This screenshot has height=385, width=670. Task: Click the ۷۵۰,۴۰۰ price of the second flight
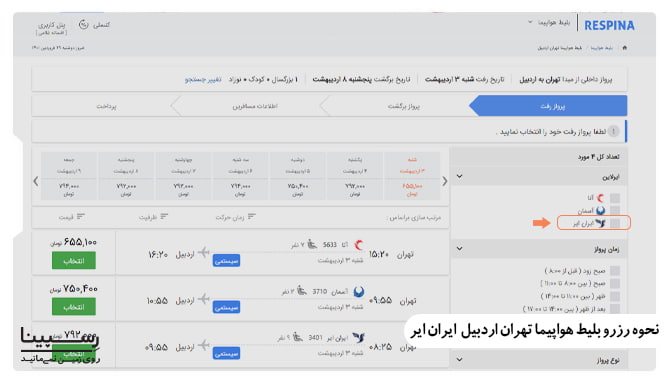80,289
